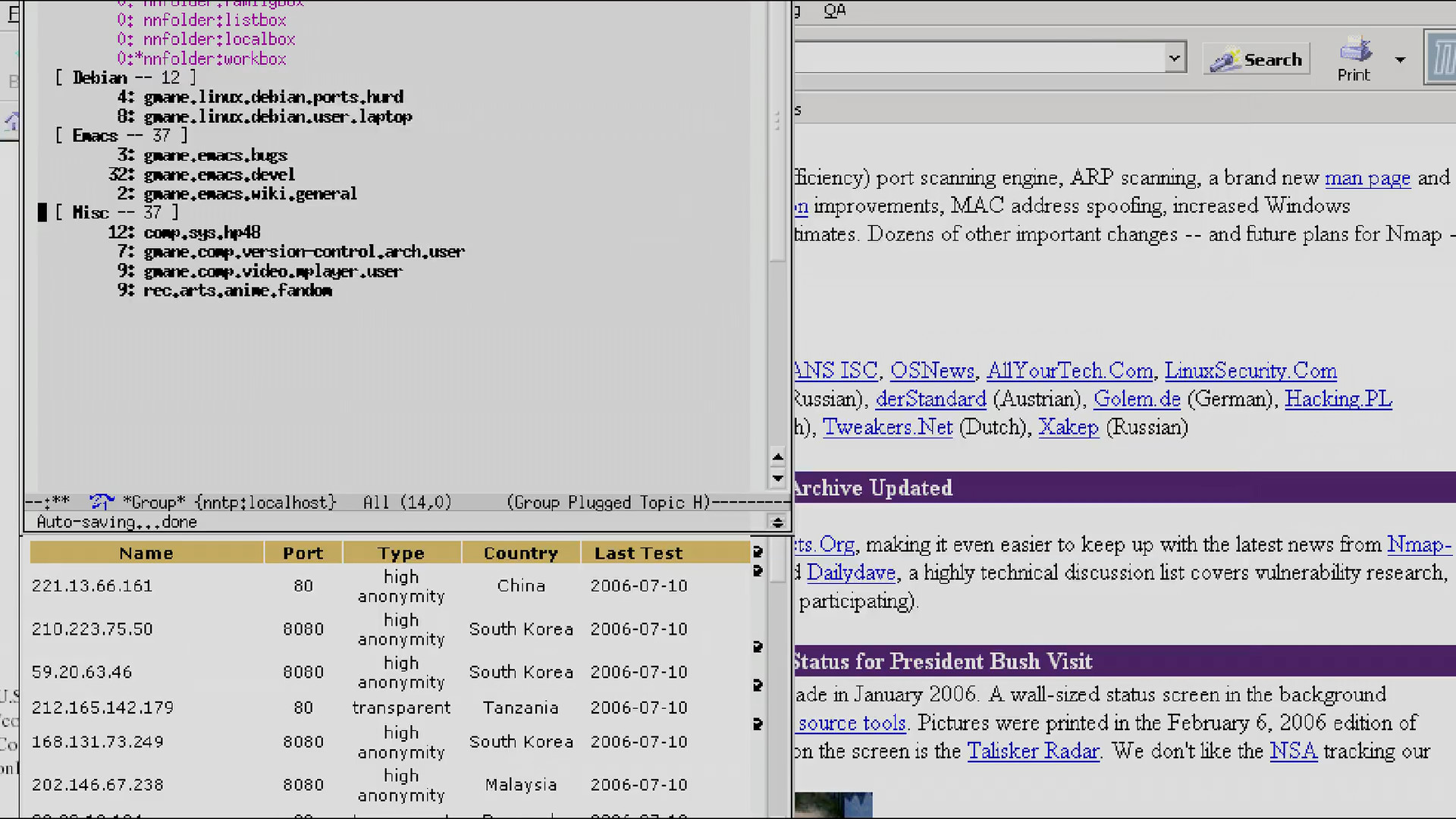Viewport: 1456px width, 819px height.
Task: Click the Country column header
Action: [521, 554]
